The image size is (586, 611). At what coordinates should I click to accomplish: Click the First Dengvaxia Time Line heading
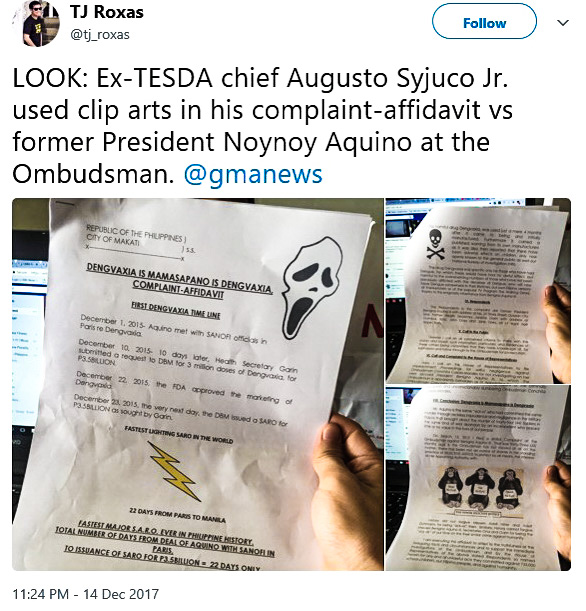coord(175,311)
